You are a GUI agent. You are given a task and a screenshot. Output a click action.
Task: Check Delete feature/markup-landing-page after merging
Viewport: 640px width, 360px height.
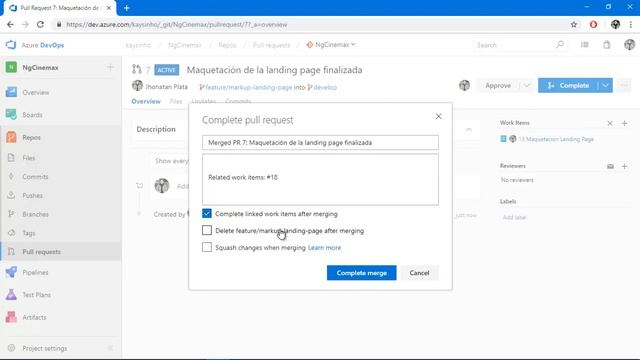(x=207, y=230)
